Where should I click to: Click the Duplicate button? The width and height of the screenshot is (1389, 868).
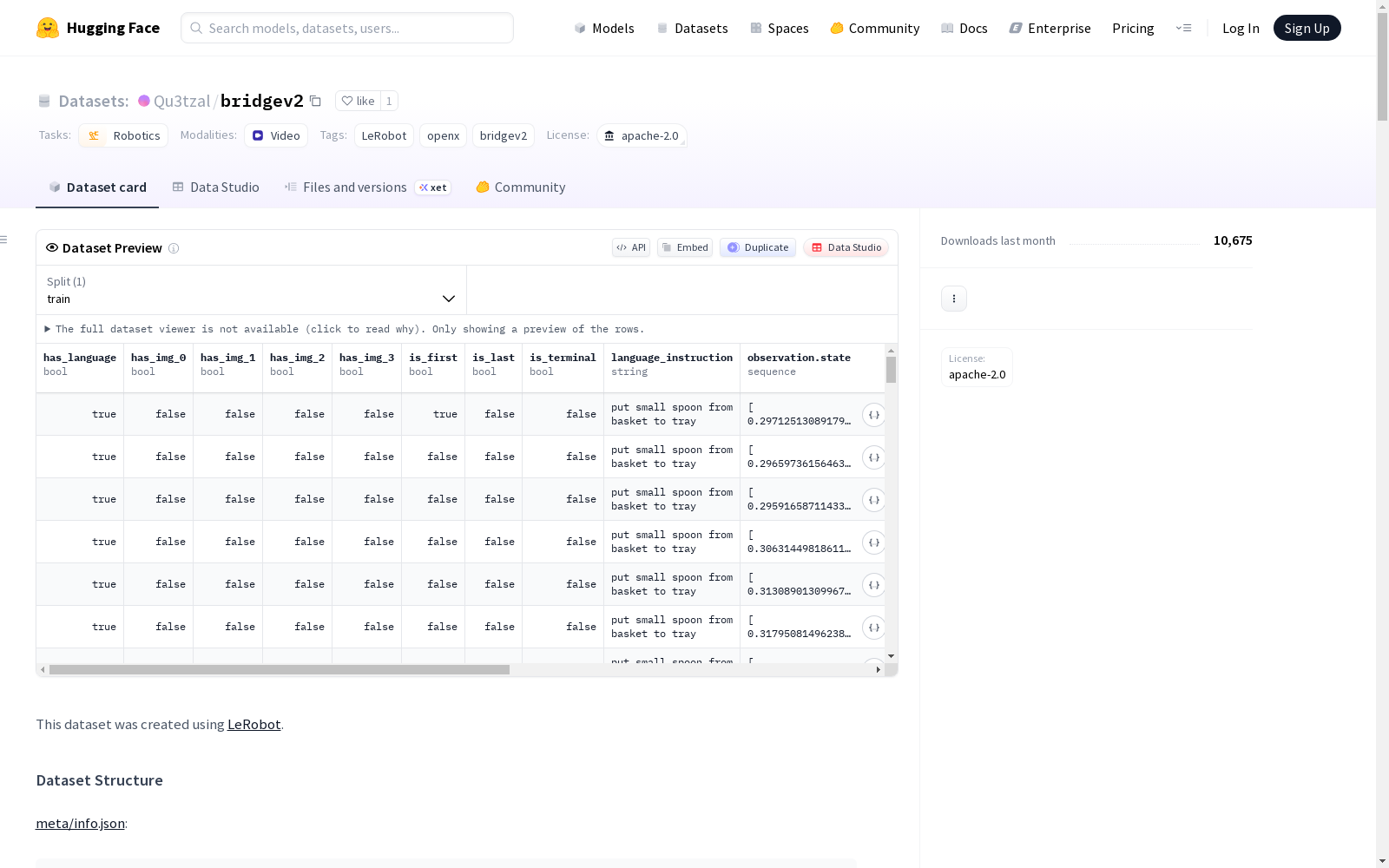[x=758, y=247]
